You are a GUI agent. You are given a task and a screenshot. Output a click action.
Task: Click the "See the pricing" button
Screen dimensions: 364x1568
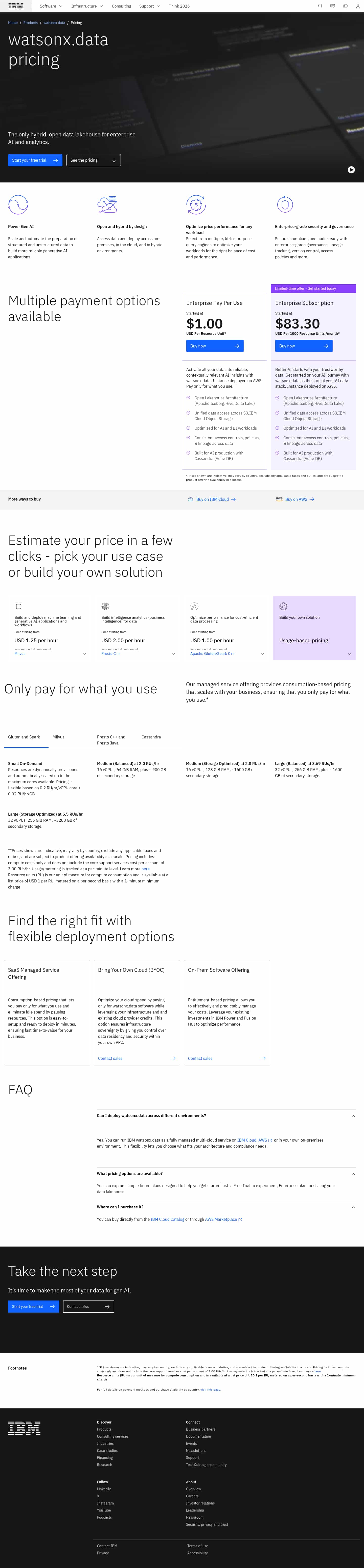(x=93, y=160)
